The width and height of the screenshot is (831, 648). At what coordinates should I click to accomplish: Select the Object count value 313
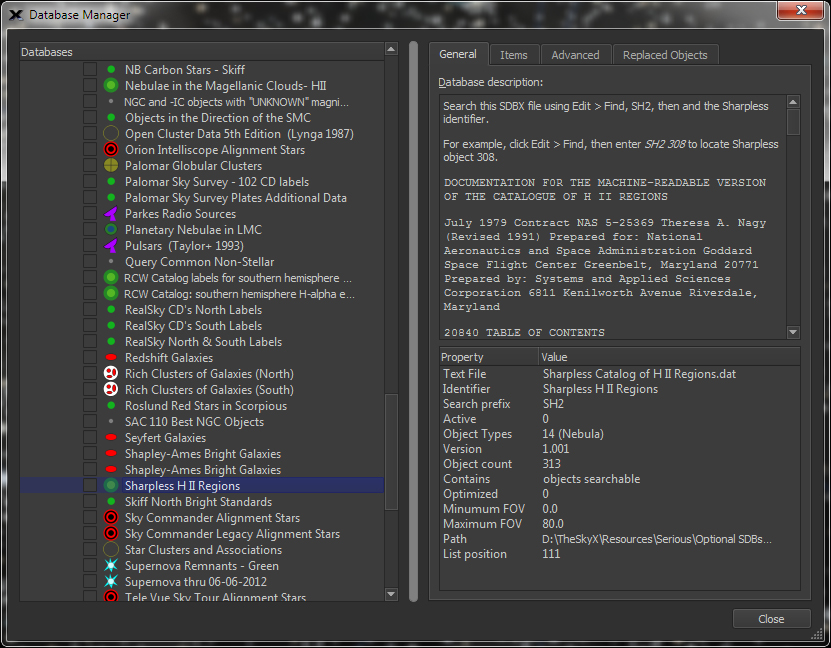(x=551, y=464)
